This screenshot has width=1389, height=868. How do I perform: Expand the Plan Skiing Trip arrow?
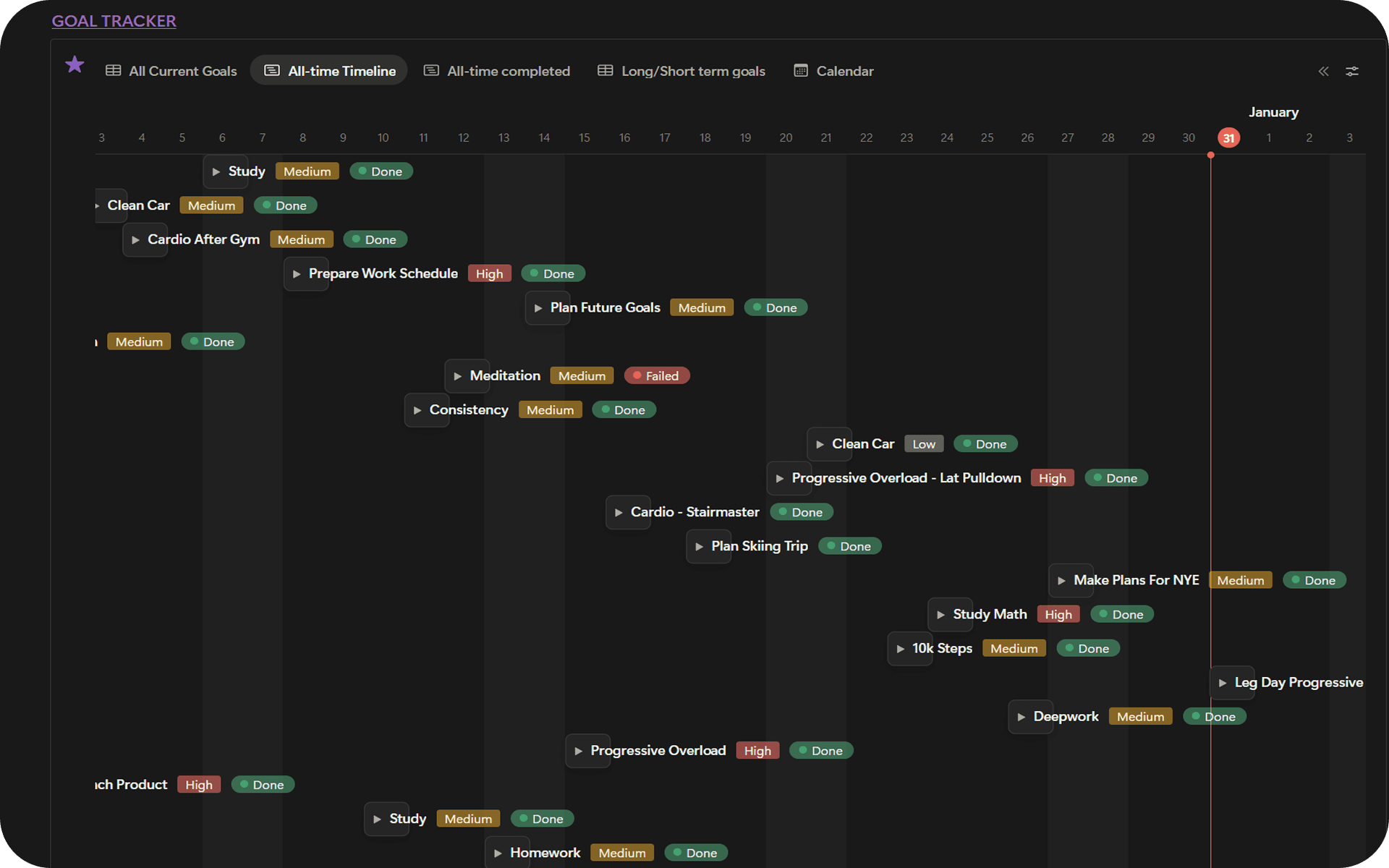point(699,547)
